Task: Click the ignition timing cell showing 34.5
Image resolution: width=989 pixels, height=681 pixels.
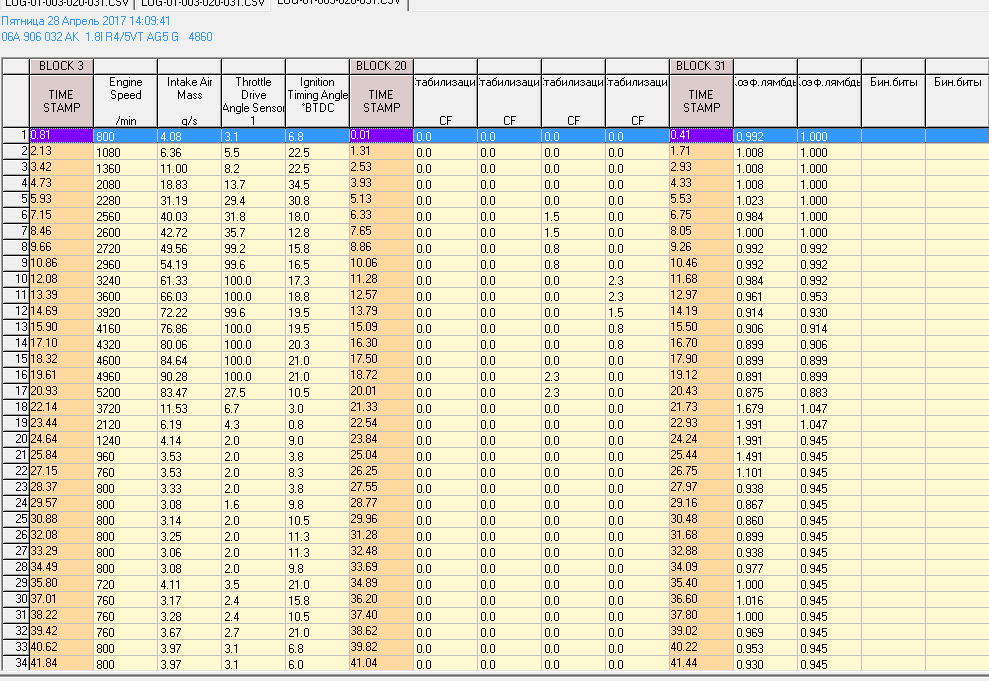Action: (x=317, y=183)
